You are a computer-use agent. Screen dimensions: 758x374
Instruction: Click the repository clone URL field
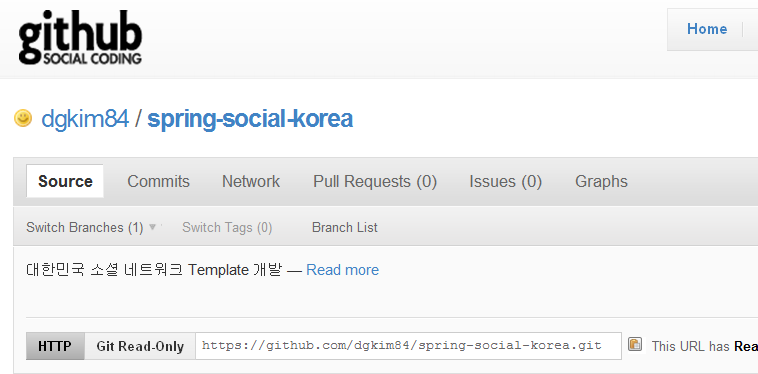408,346
